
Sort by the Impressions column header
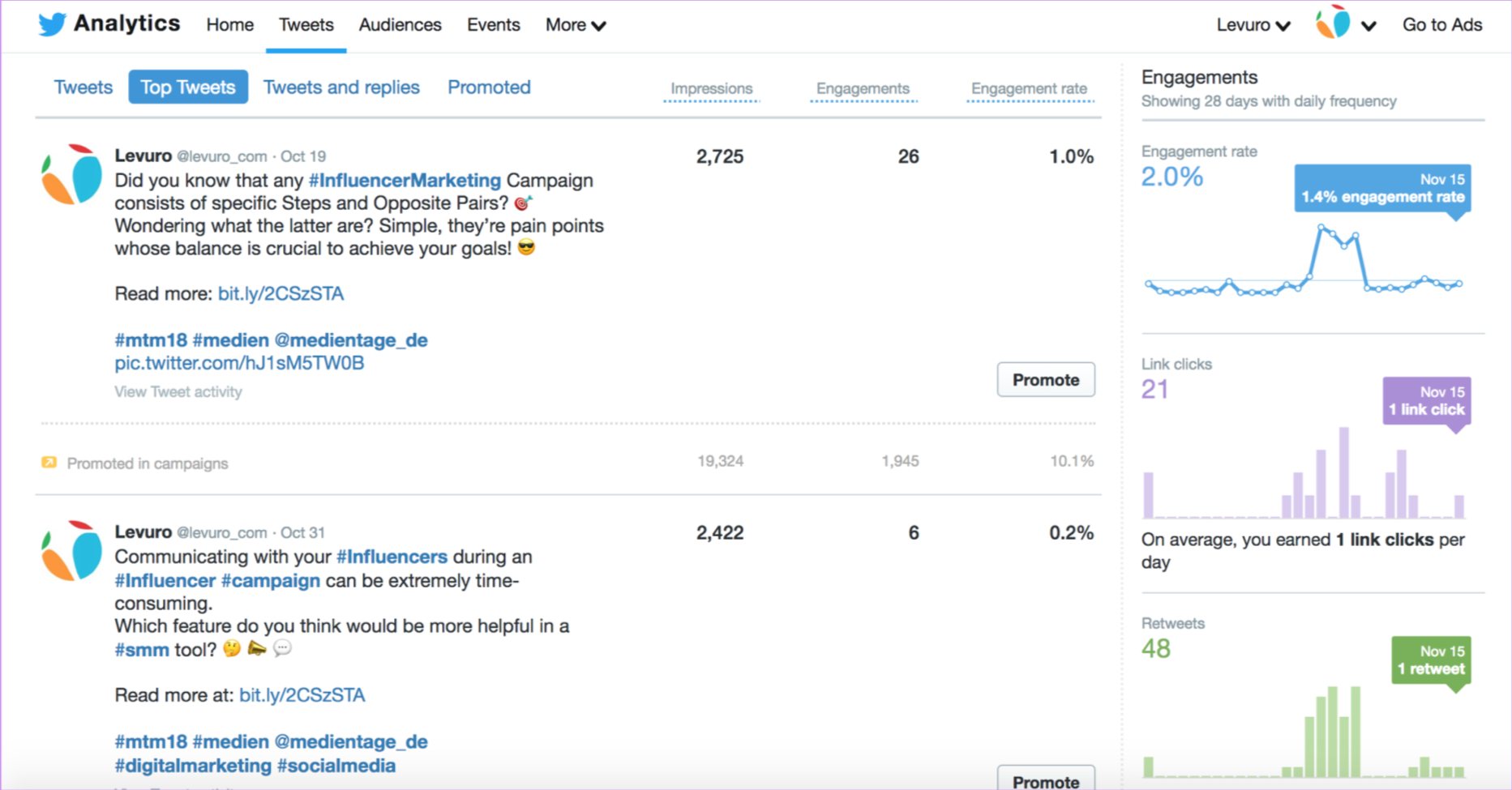coord(711,89)
